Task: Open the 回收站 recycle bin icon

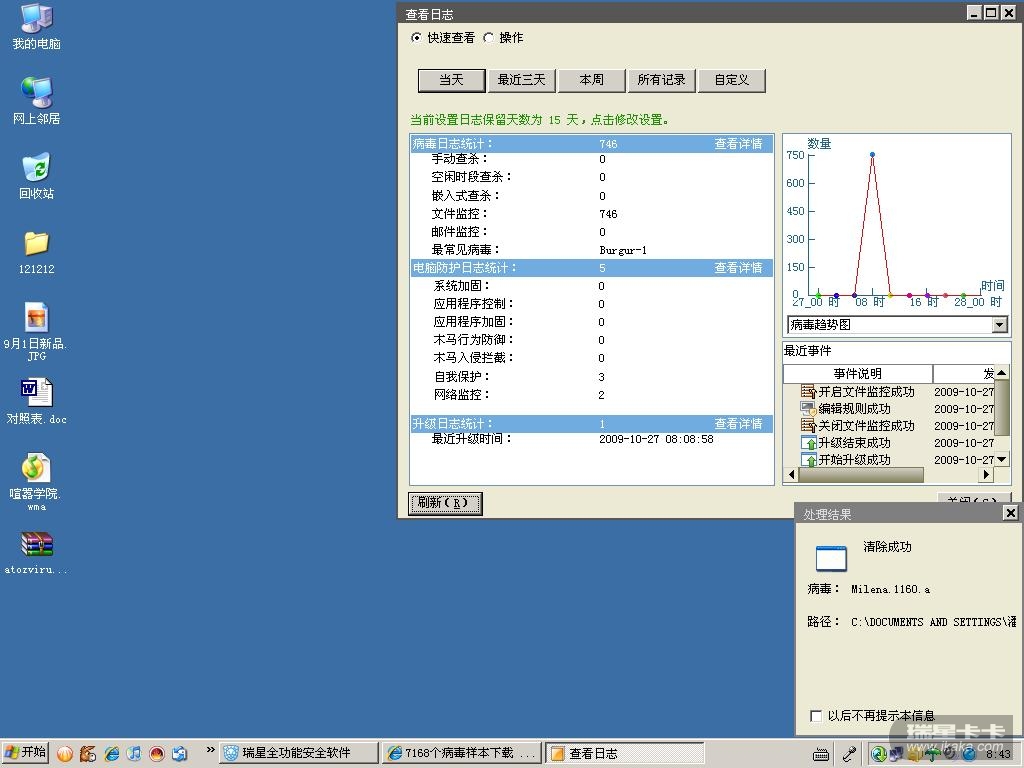Action: (x=36, y=168)
